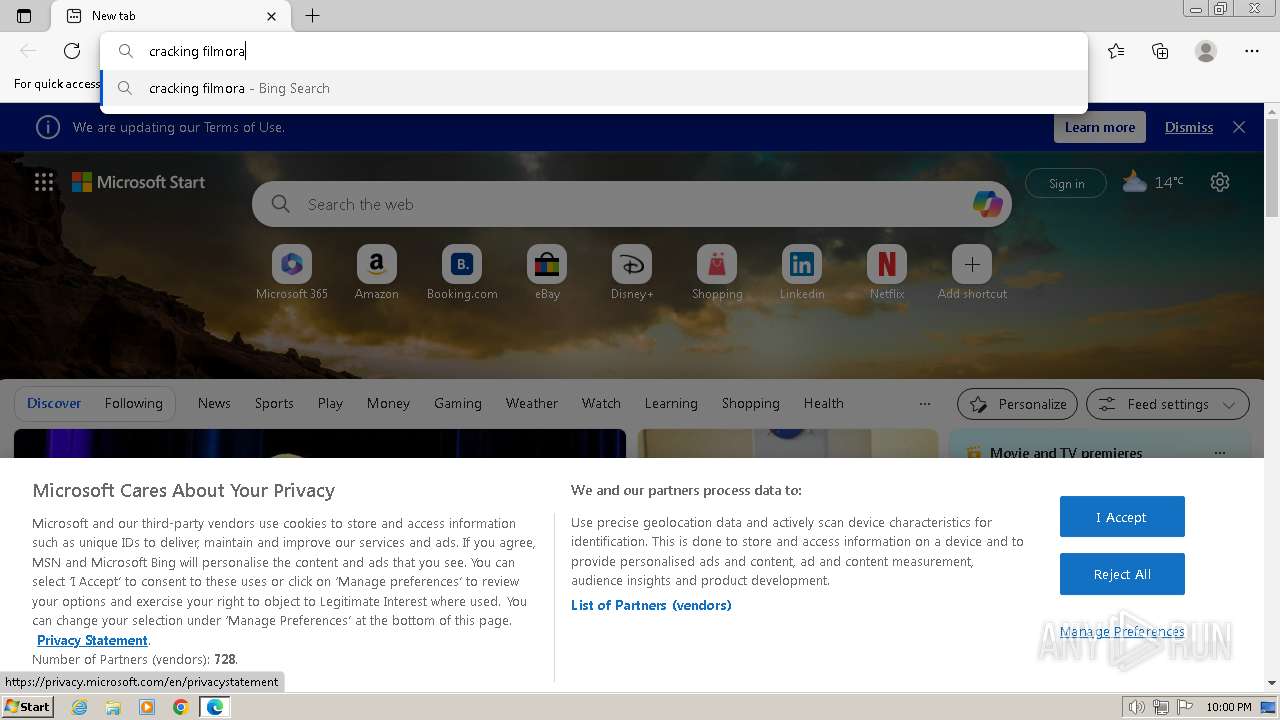The width and height of the screenshot is (1280, 720).
Task: Open the Play category
Action: coord(330,403)
